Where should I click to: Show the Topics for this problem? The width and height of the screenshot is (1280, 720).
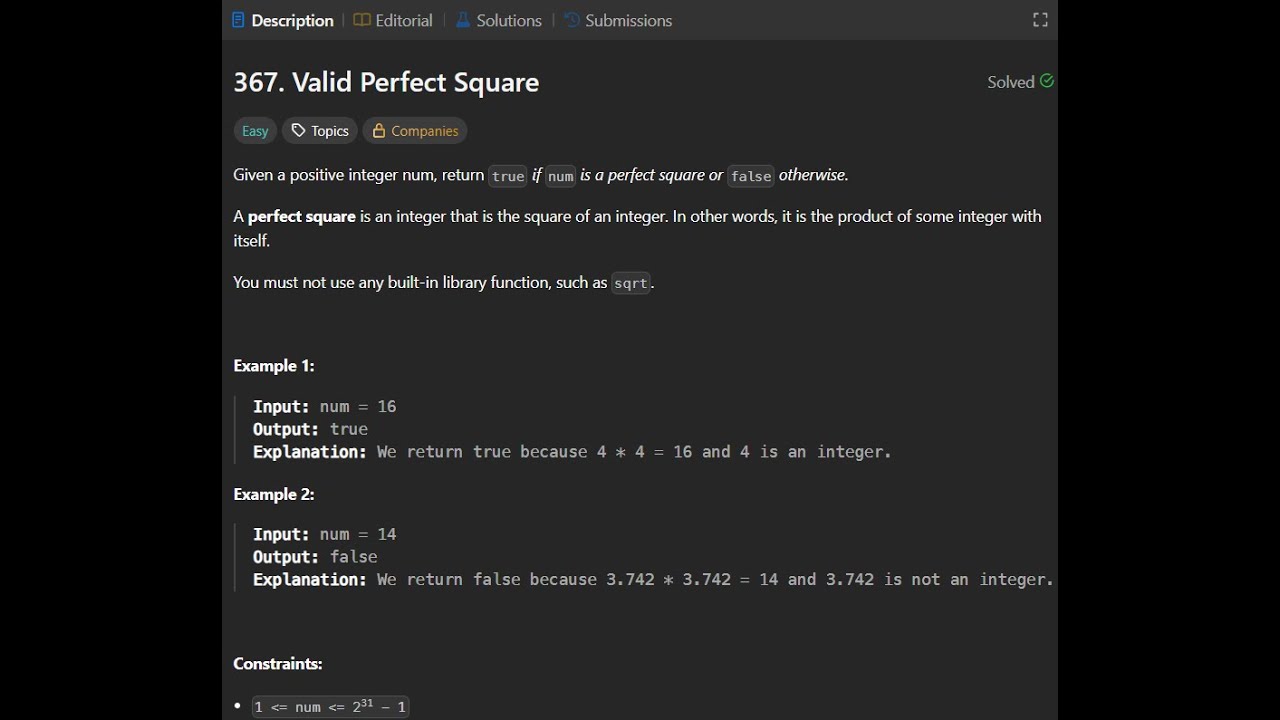(x=329, y=131)
